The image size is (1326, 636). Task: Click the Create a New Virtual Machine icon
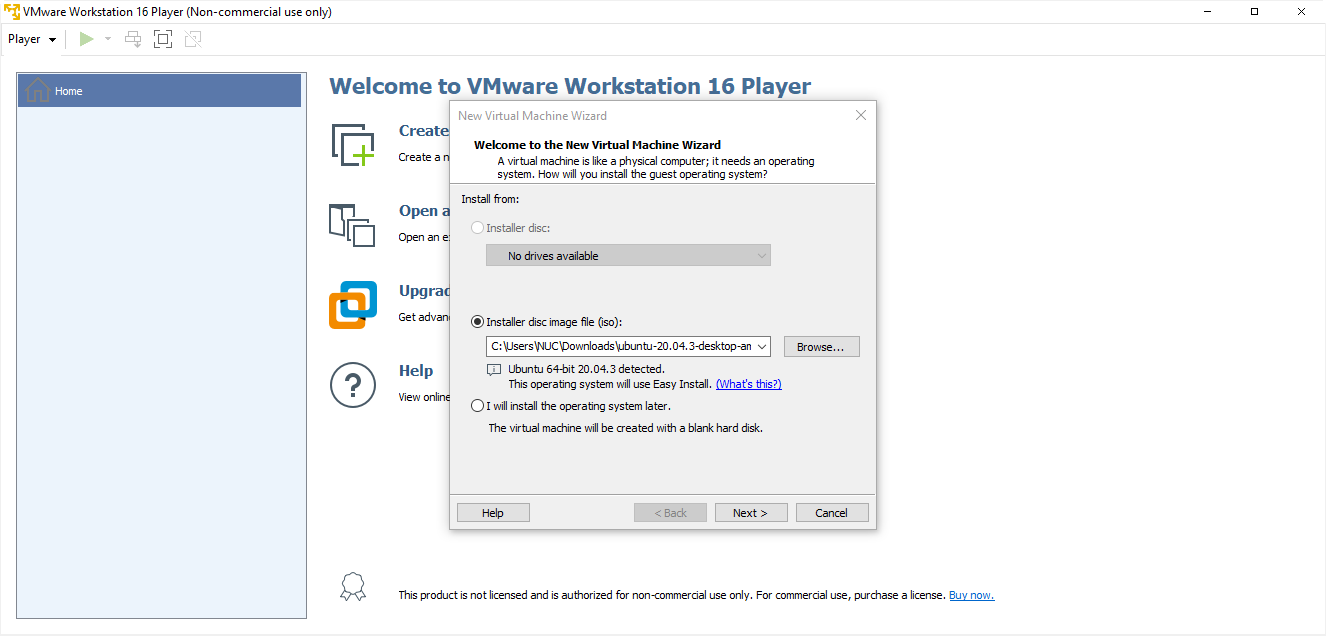[x=353, y=145]
